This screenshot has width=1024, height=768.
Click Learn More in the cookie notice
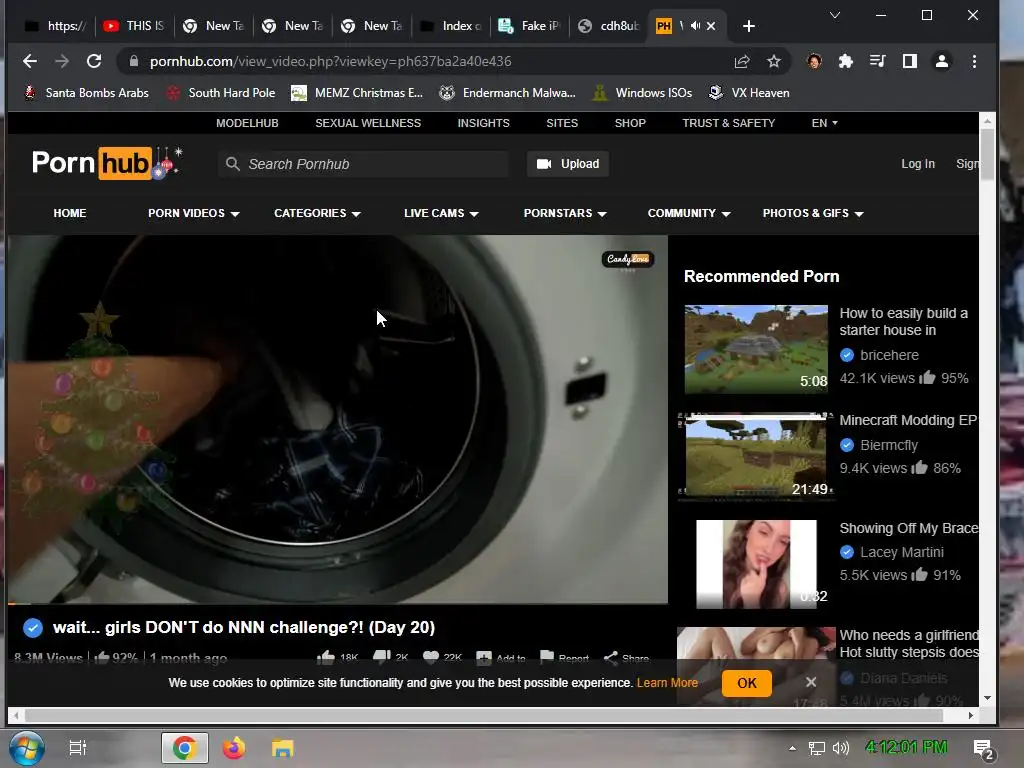[667, 683]
